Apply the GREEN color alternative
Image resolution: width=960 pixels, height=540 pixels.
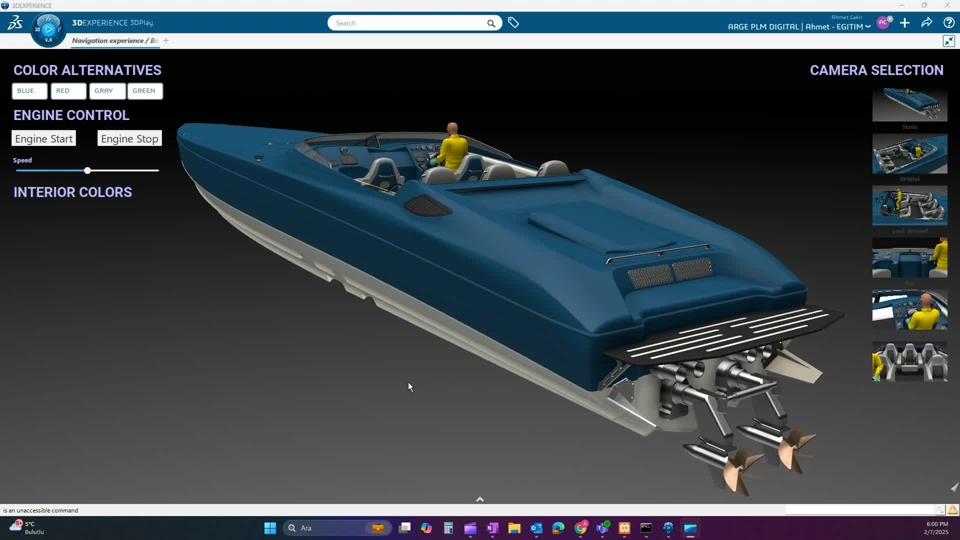[145, 91]
